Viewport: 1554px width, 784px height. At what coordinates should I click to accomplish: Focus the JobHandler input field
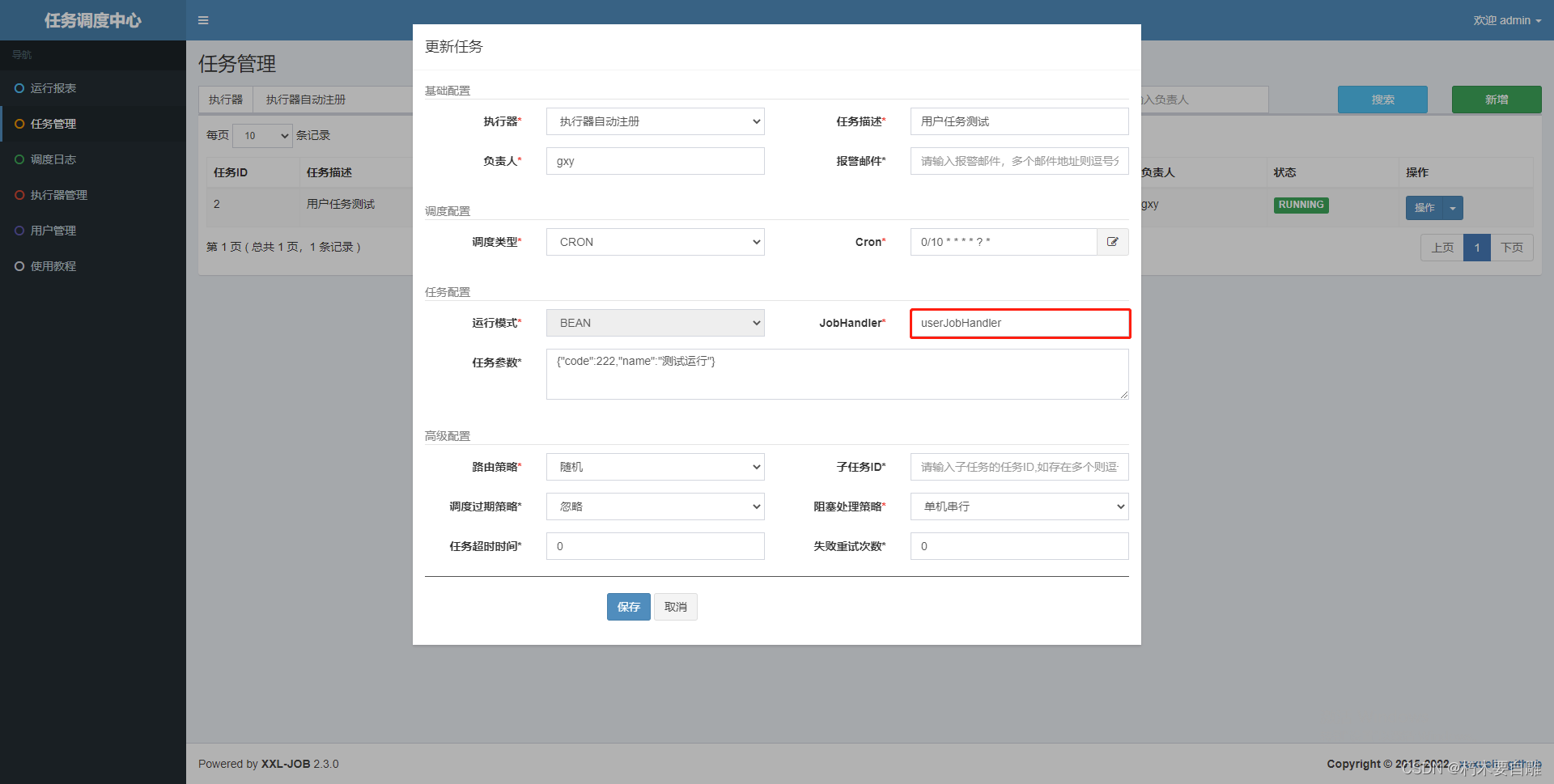point(1020,323)
